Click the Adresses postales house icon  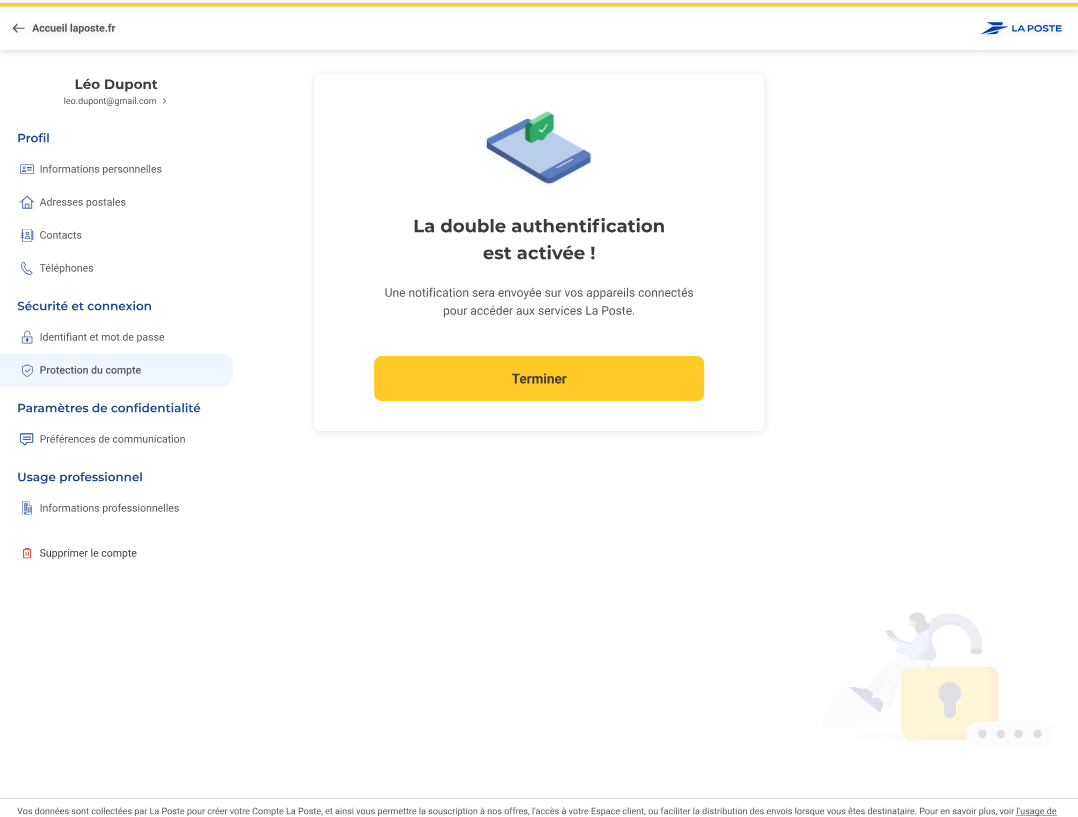click(27, 202)
